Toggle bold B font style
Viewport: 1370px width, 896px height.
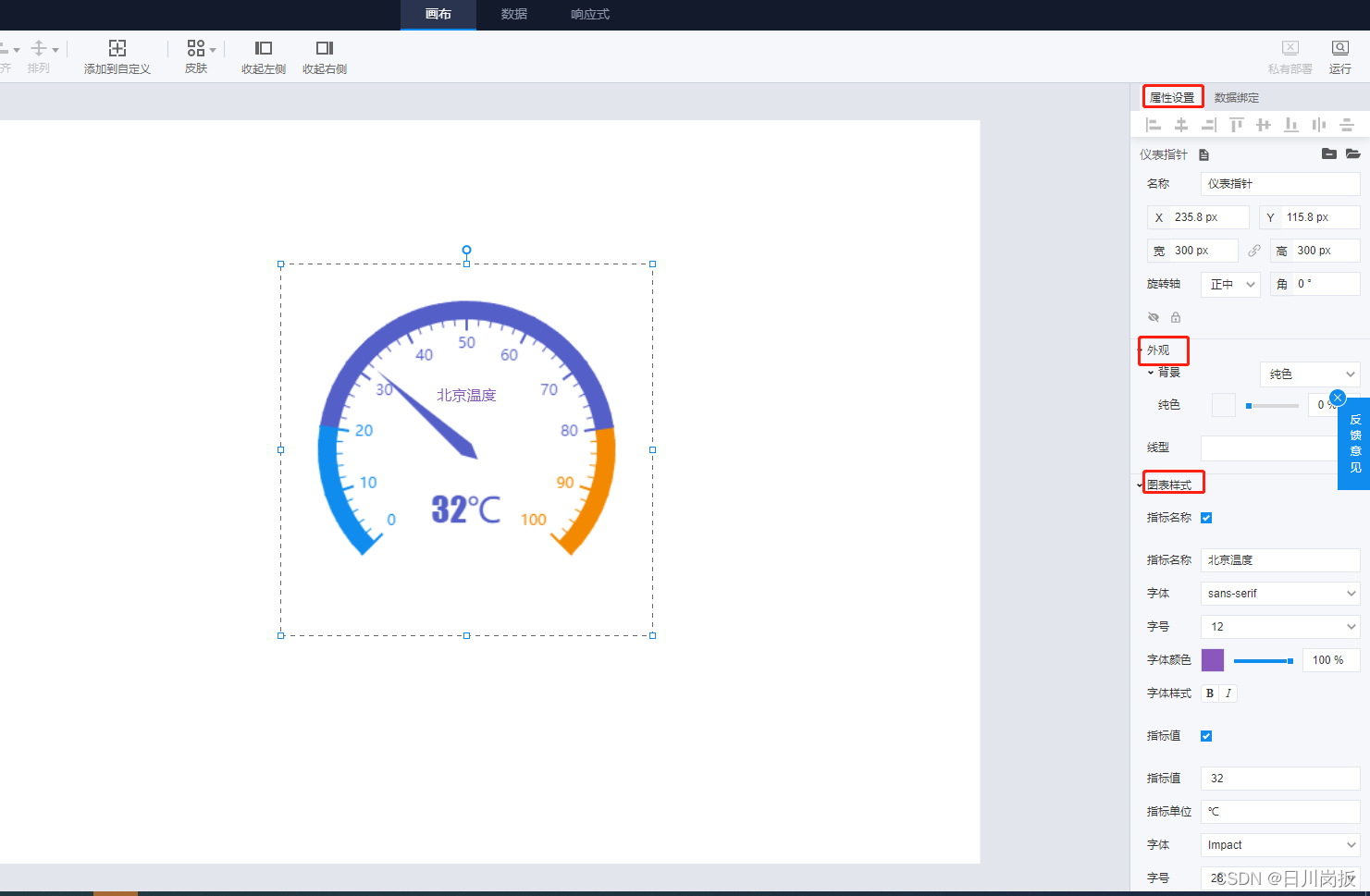1210,693
